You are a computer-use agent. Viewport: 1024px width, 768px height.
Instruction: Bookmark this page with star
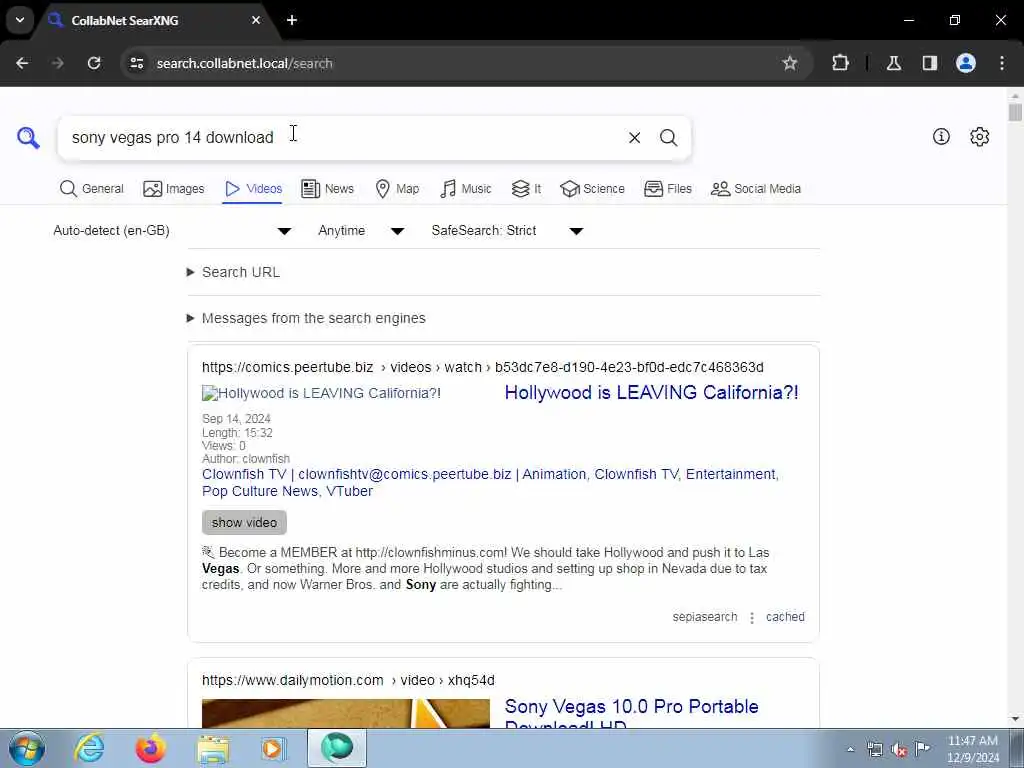[790, 63]
